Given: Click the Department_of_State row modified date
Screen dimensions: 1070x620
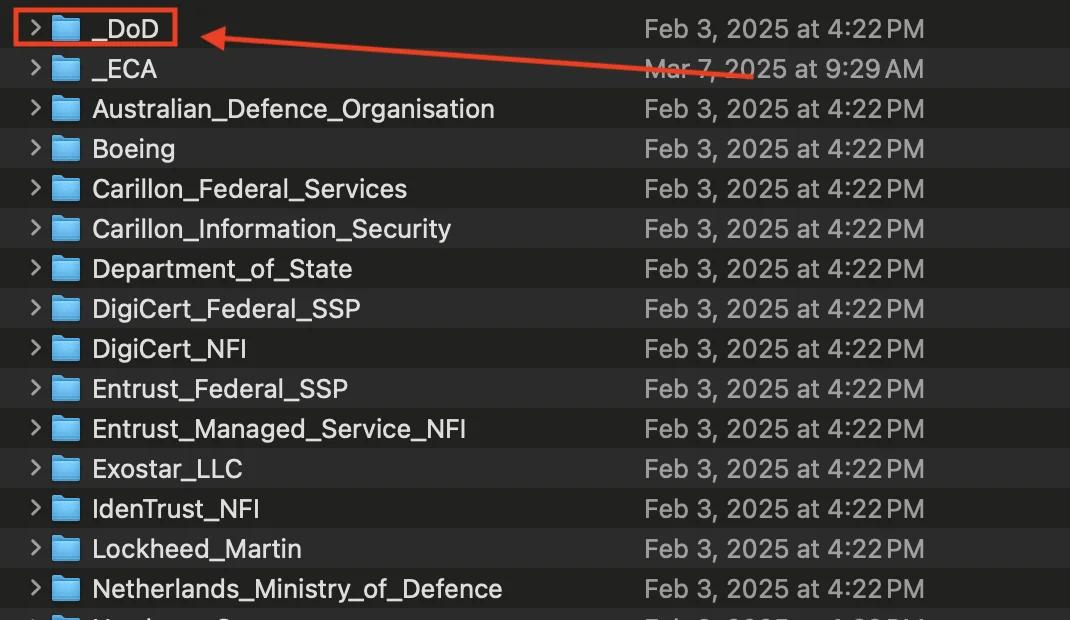Looking at the screenshot, I should (784, 269).
